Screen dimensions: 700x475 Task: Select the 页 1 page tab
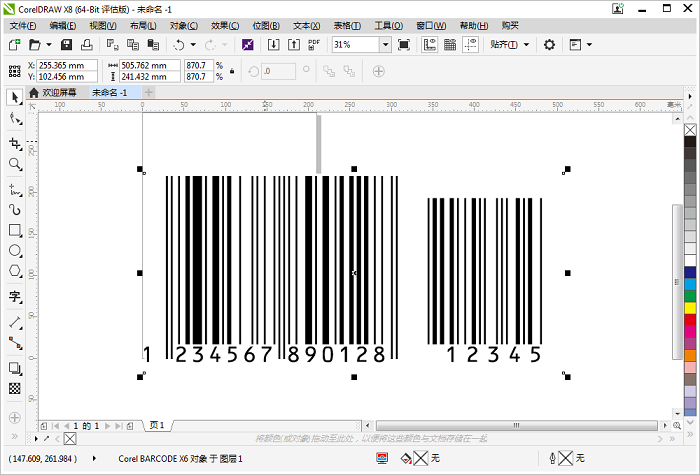[157, 425]
